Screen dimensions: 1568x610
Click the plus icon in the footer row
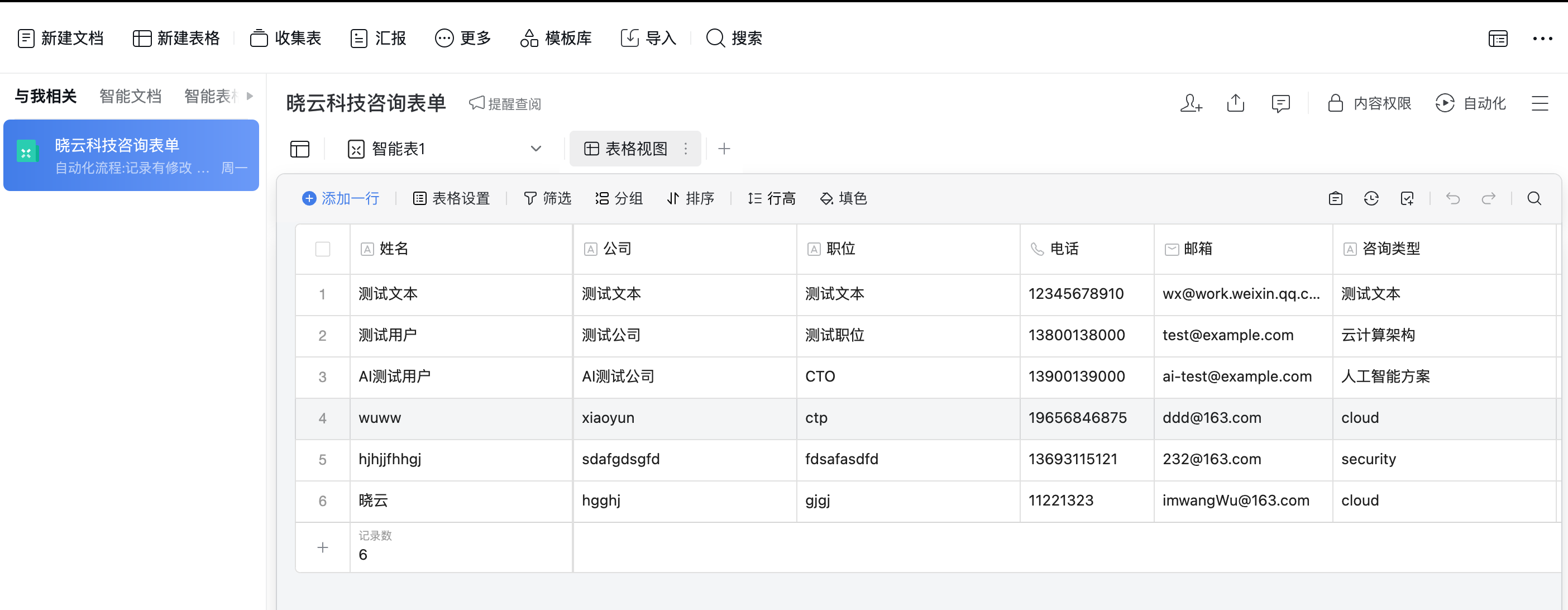click(x=323, y=547)
